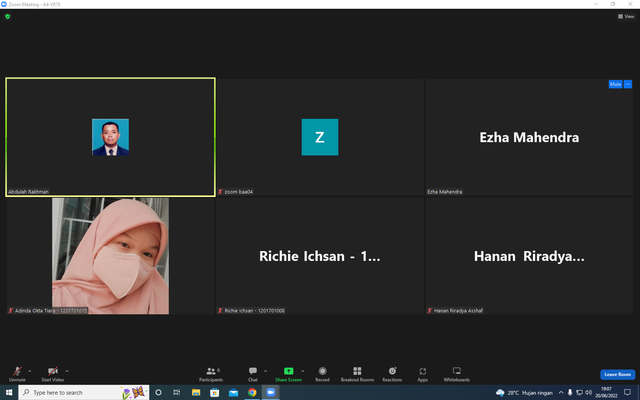
Task: Open Google Chrome from the taskbar
Action: tap(252, 392)
